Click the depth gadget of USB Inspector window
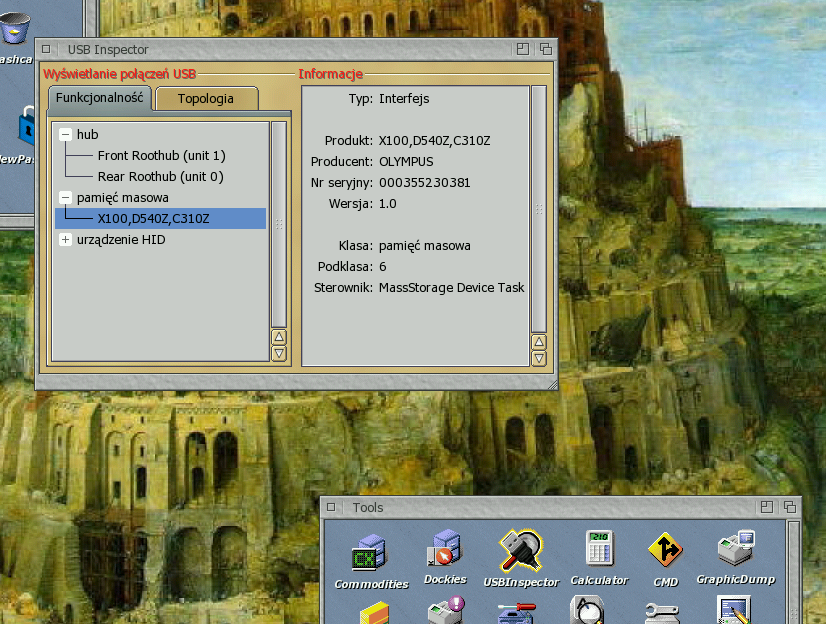The height and width of the screenshot is (624, 826). (546, 49)
